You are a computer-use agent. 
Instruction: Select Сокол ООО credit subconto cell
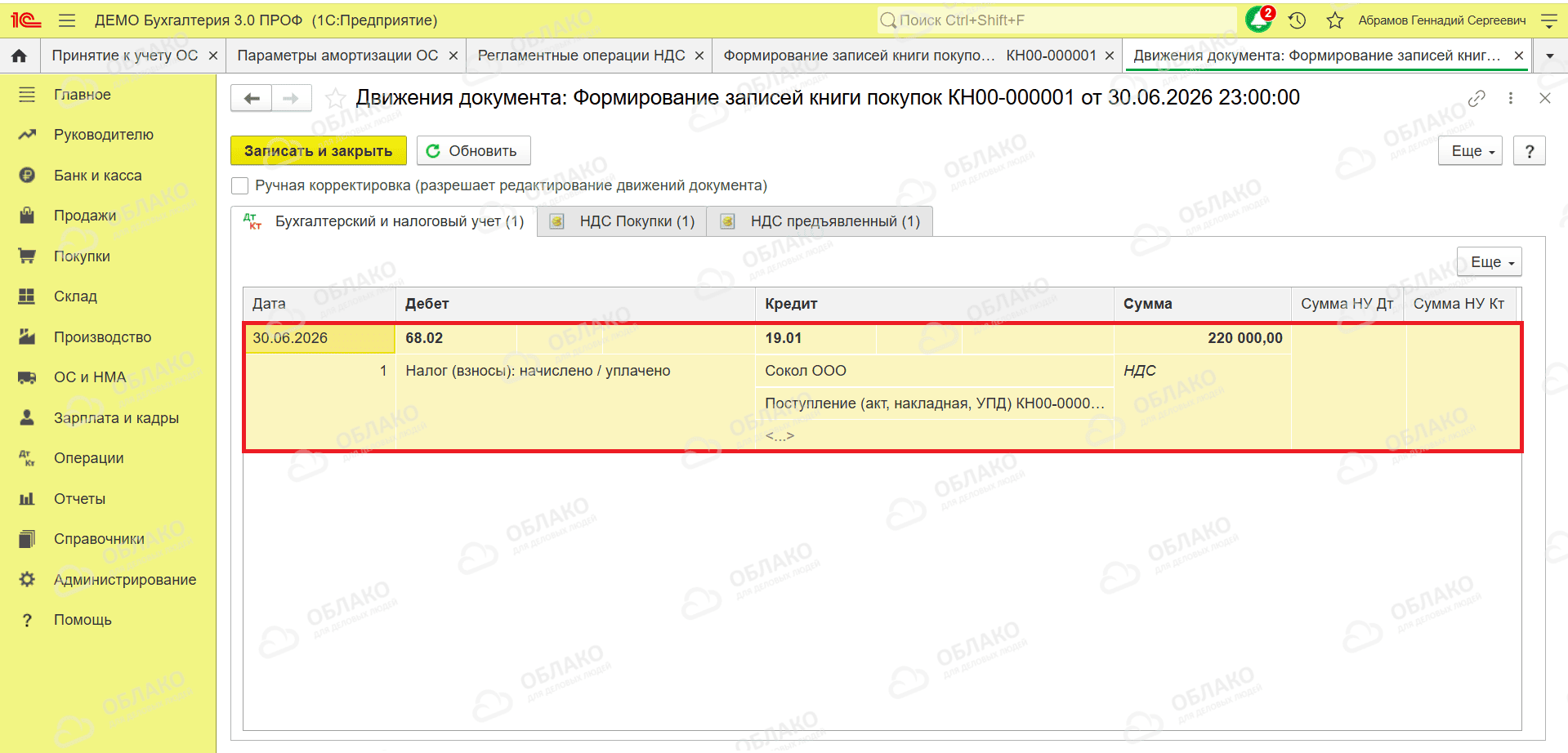pos(935,371)
